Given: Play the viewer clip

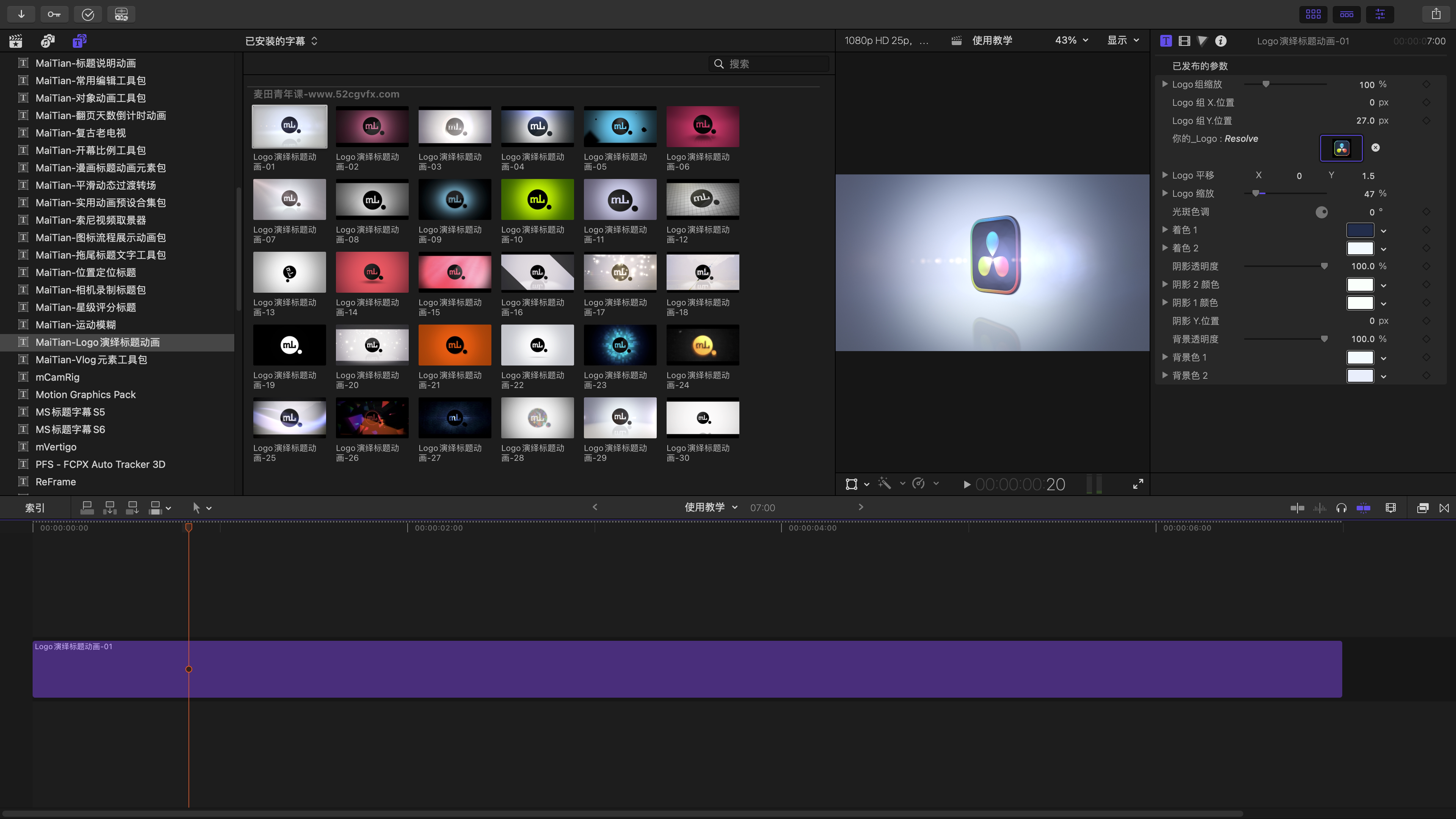Looking at the screenshot, I should point(966,485).
